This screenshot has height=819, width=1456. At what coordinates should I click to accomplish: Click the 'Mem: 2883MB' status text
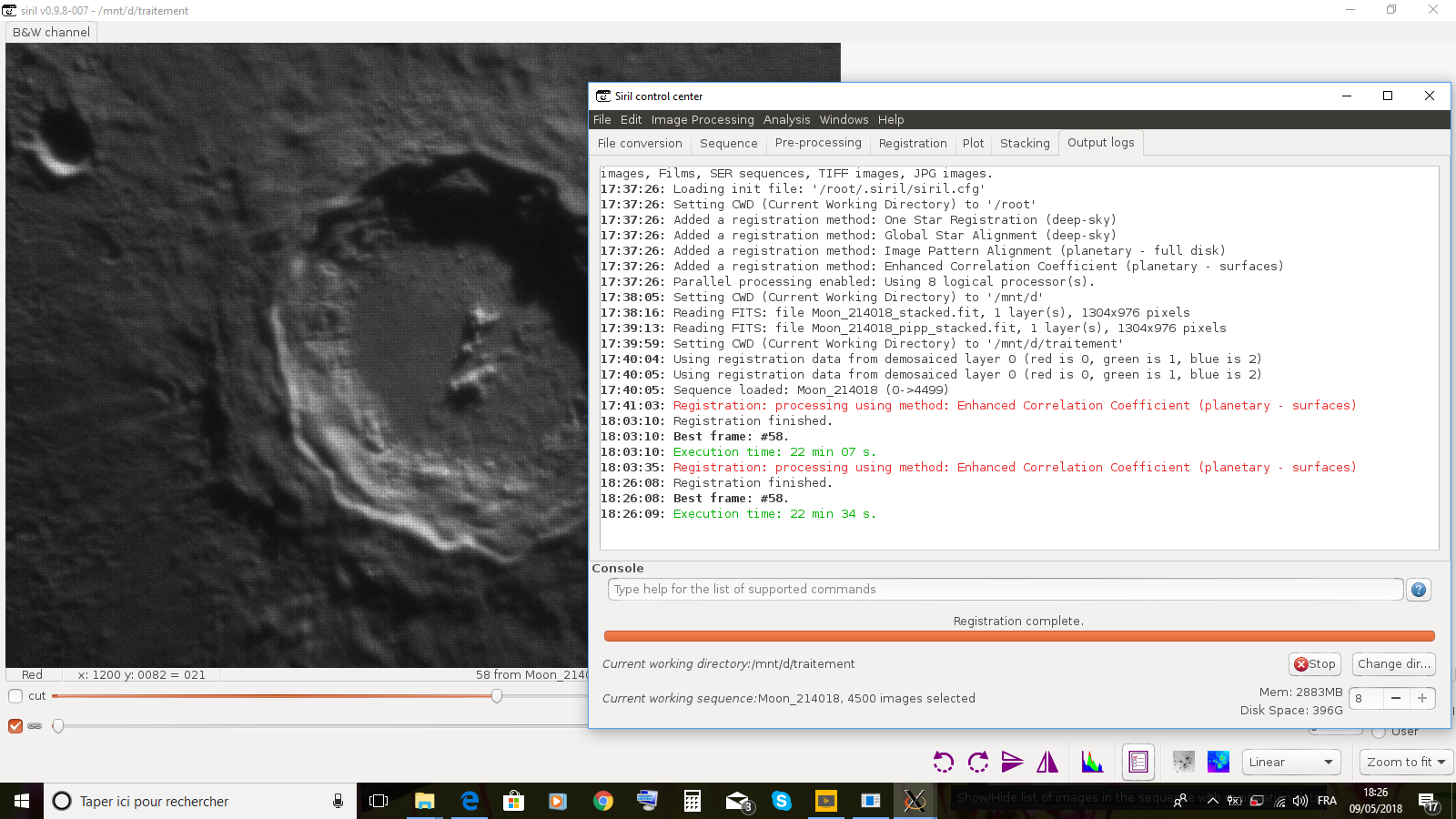point(1301,693)
